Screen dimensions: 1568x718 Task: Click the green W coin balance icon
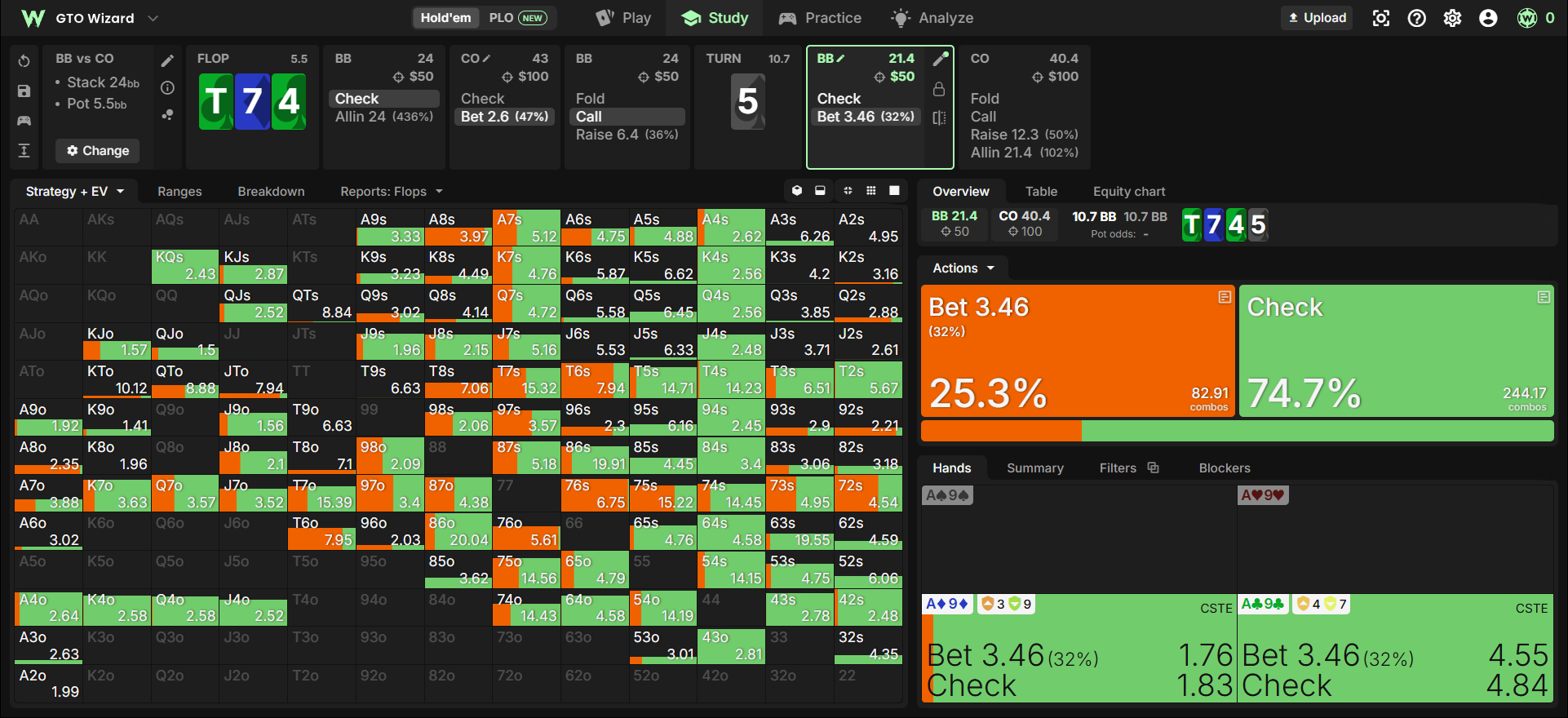click(1527, 18)
